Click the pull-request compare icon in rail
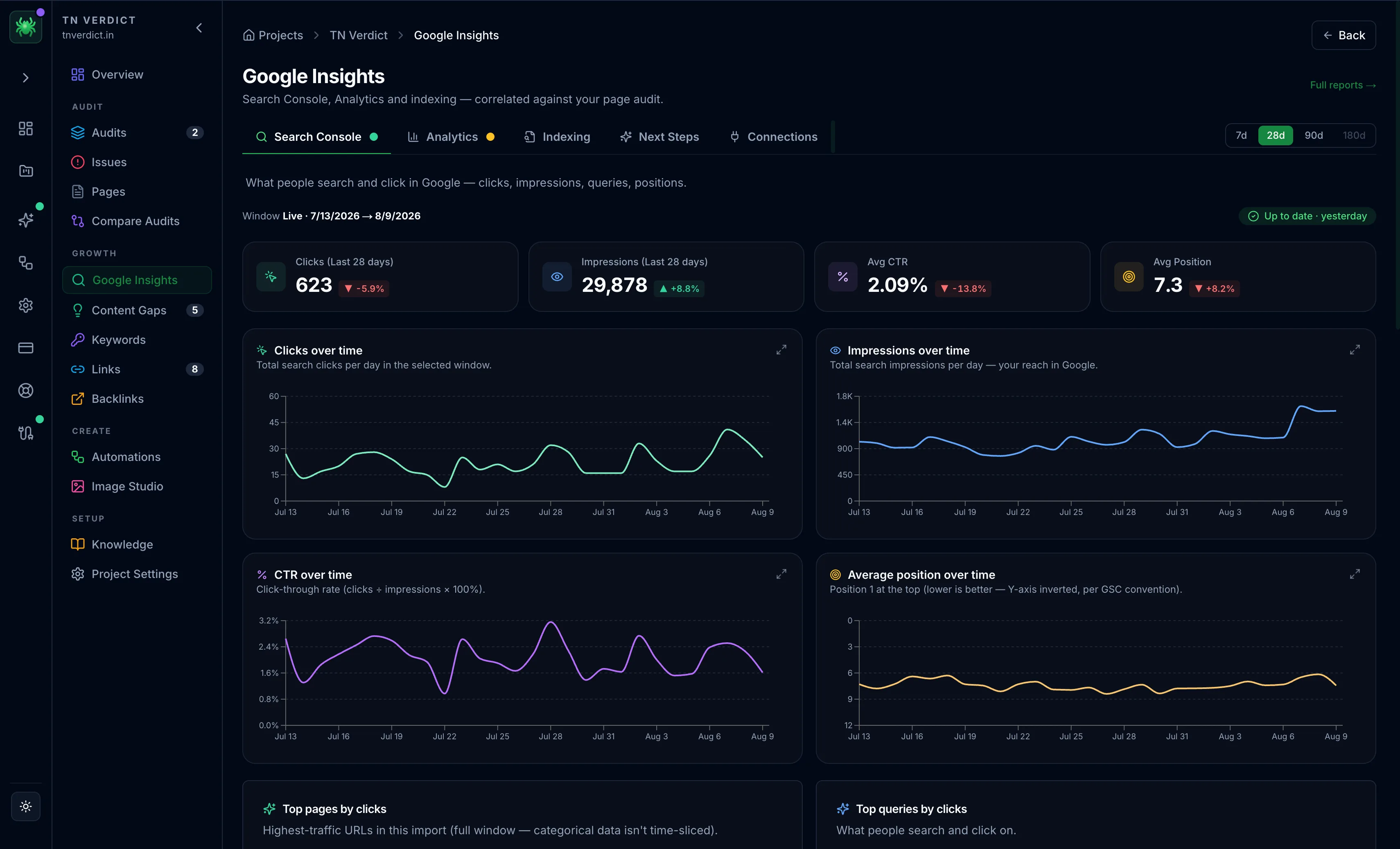1400x849 pixels. click(25, 433)
